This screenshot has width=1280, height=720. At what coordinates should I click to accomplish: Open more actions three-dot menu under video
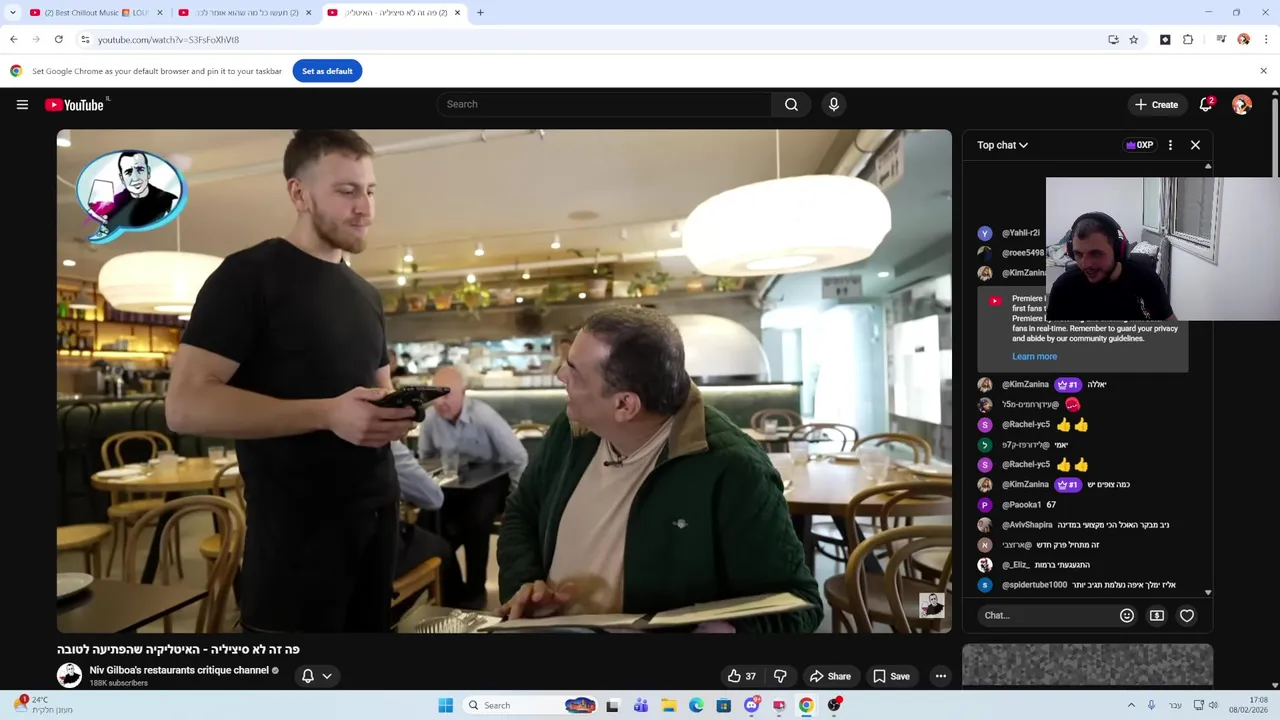[940, 676]
